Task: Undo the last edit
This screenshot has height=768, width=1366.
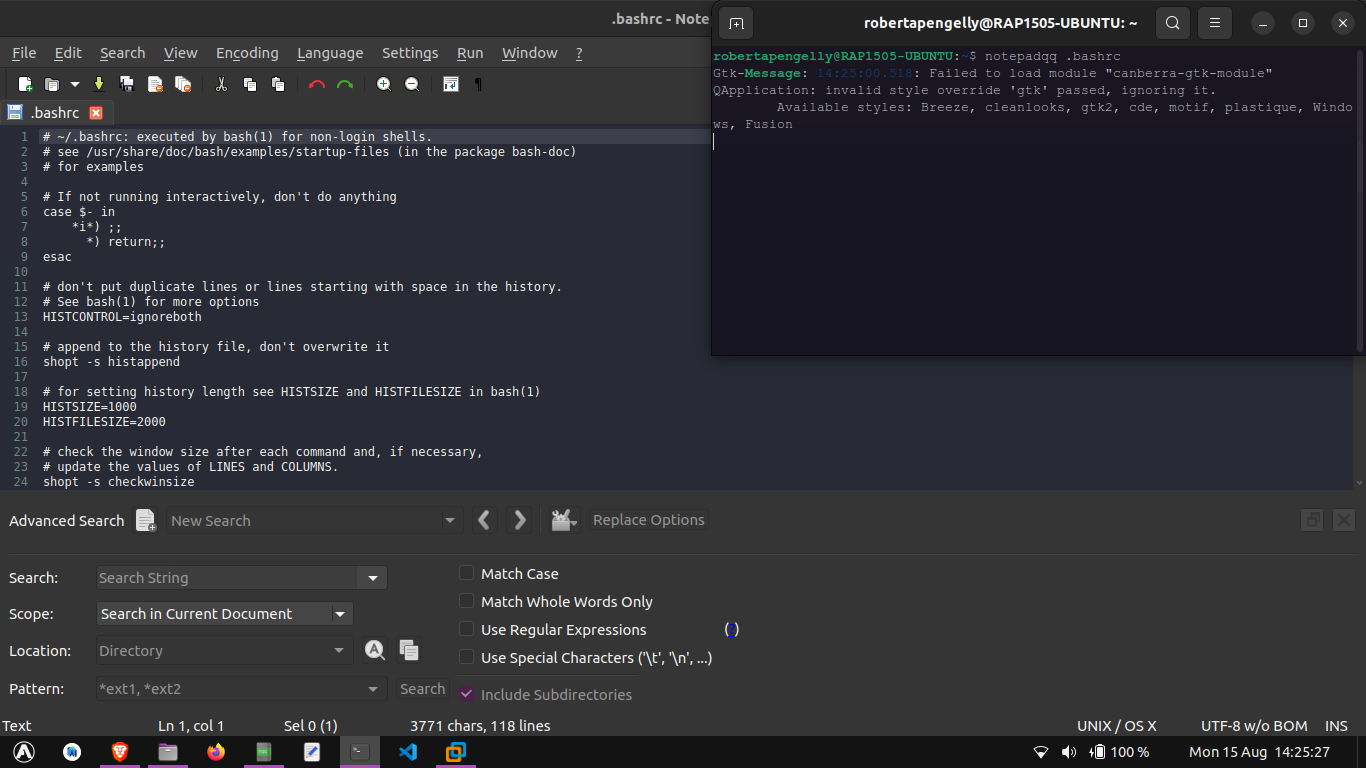Action: click(317, 84)
